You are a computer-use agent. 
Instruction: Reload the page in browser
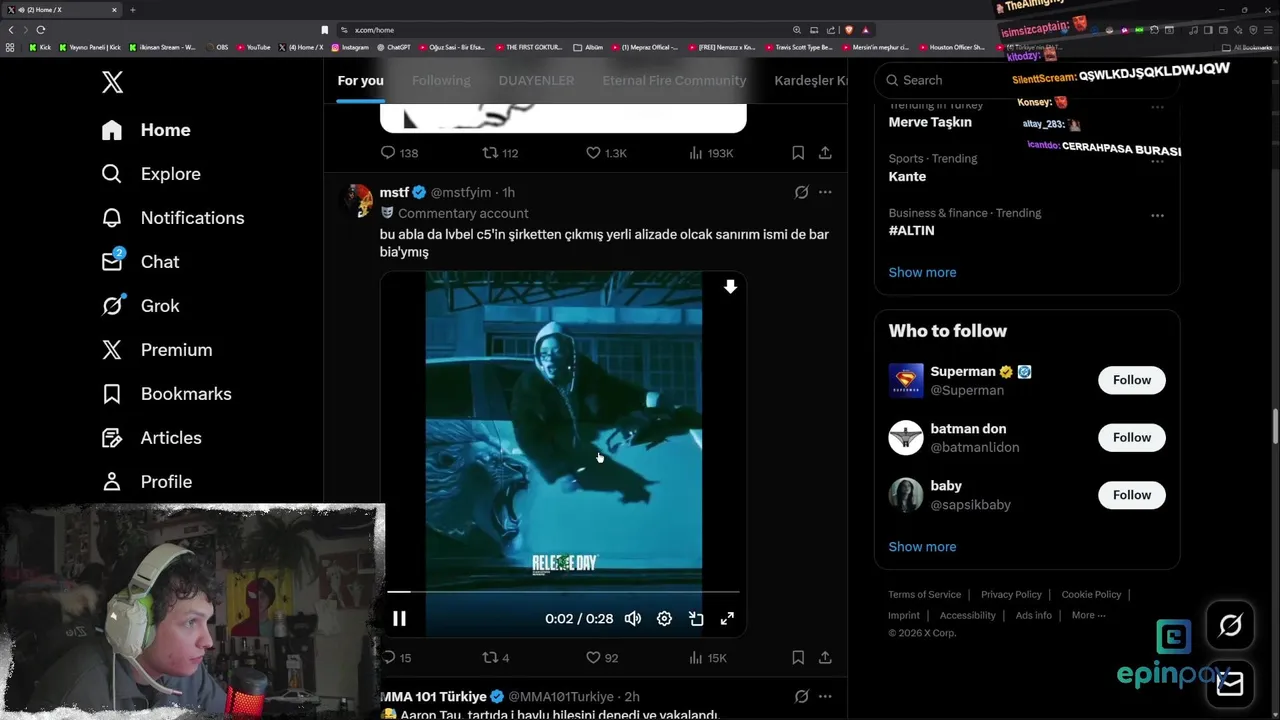(40, 30)
